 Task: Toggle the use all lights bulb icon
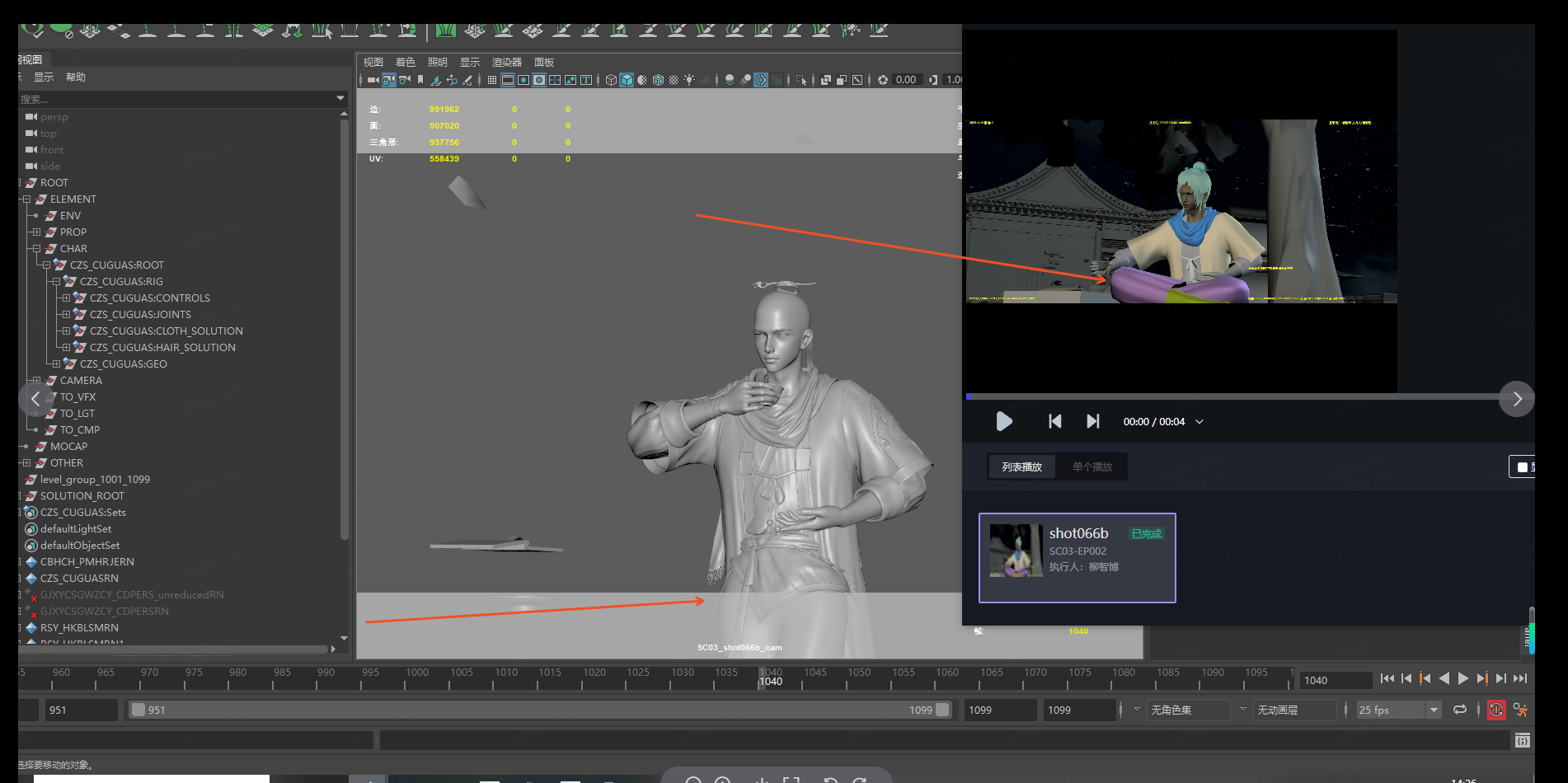689,80
